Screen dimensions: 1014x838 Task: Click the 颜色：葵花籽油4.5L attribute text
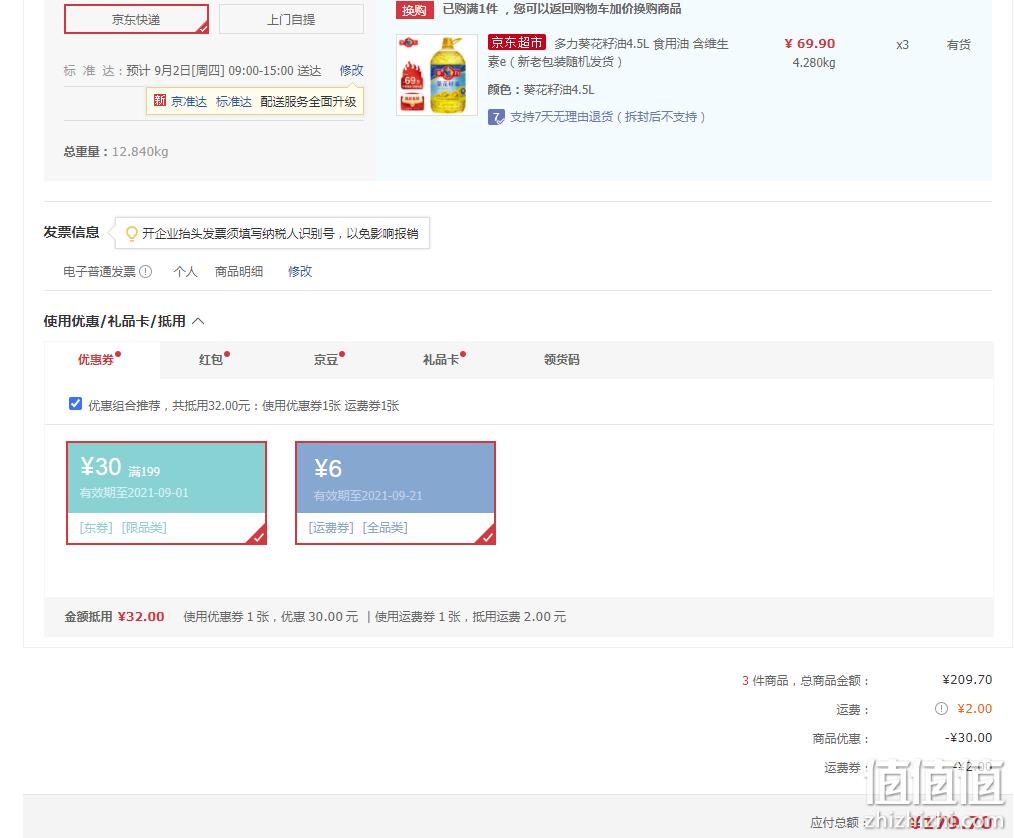(x=541, y=90)
